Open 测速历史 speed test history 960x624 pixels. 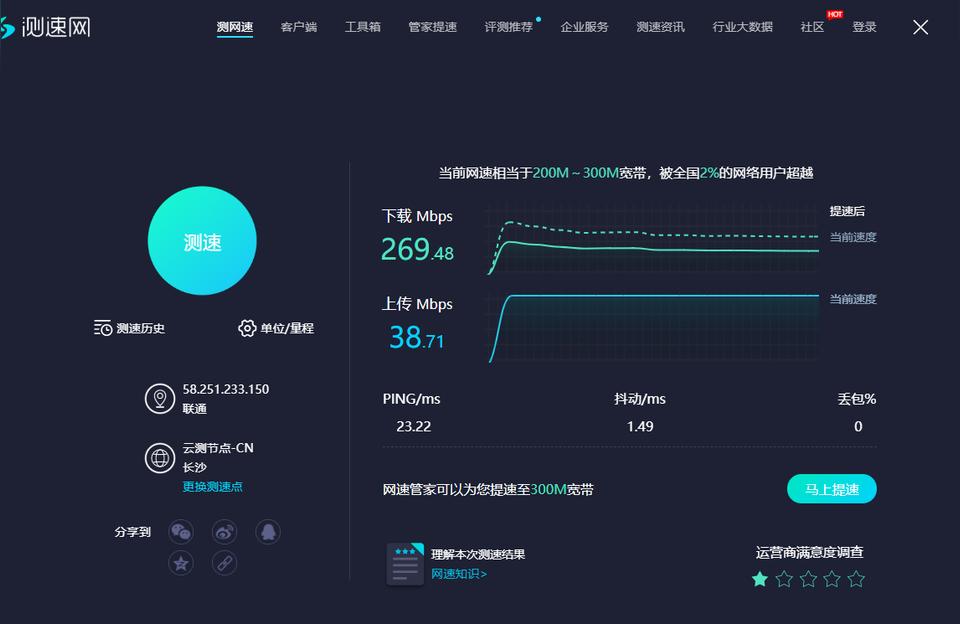click(x=129, y=328)
